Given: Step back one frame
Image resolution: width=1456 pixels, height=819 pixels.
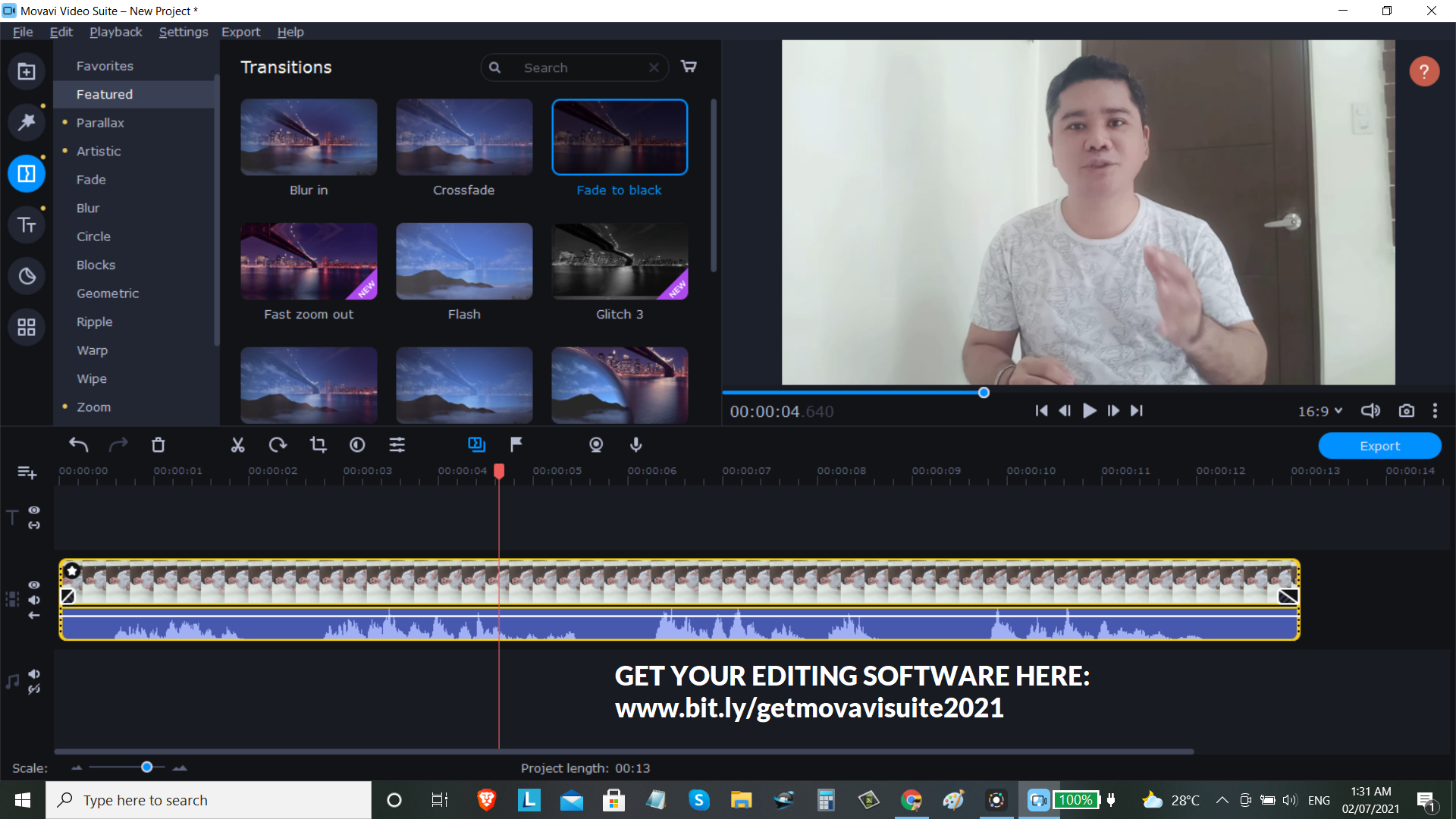Looking at the screenshot, I should pos(1065,411).
